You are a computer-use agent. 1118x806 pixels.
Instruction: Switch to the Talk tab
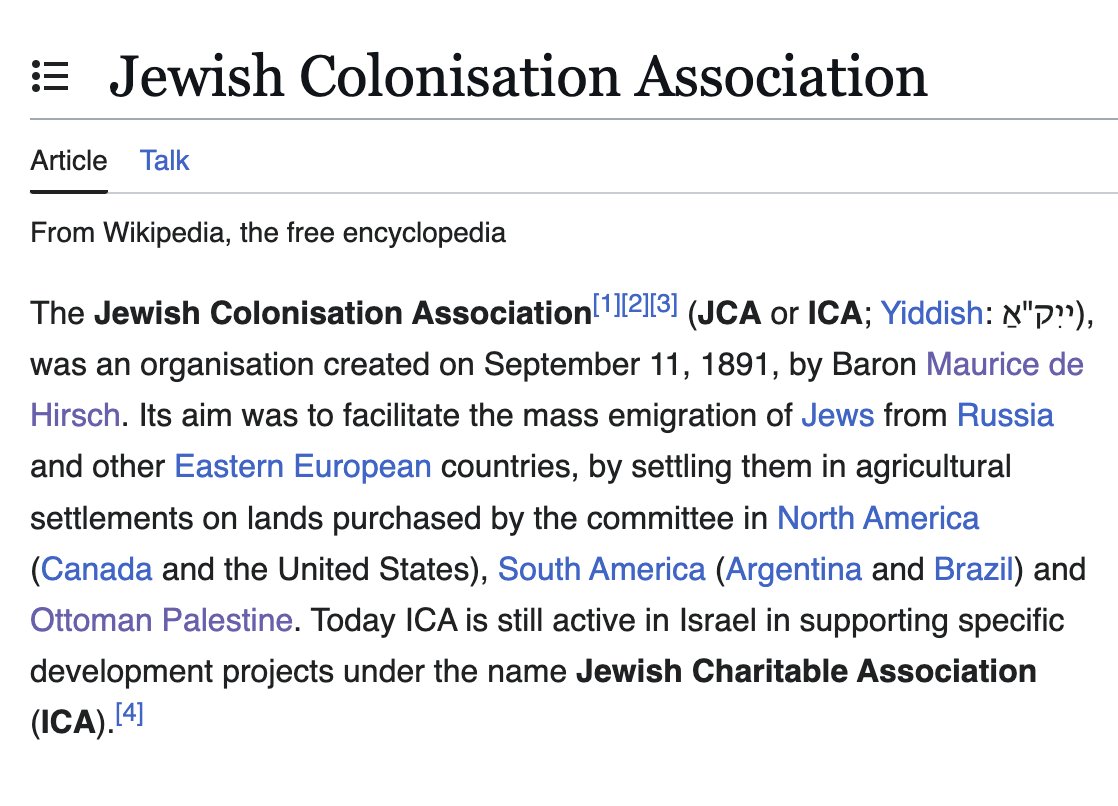[x=165, y=161]
